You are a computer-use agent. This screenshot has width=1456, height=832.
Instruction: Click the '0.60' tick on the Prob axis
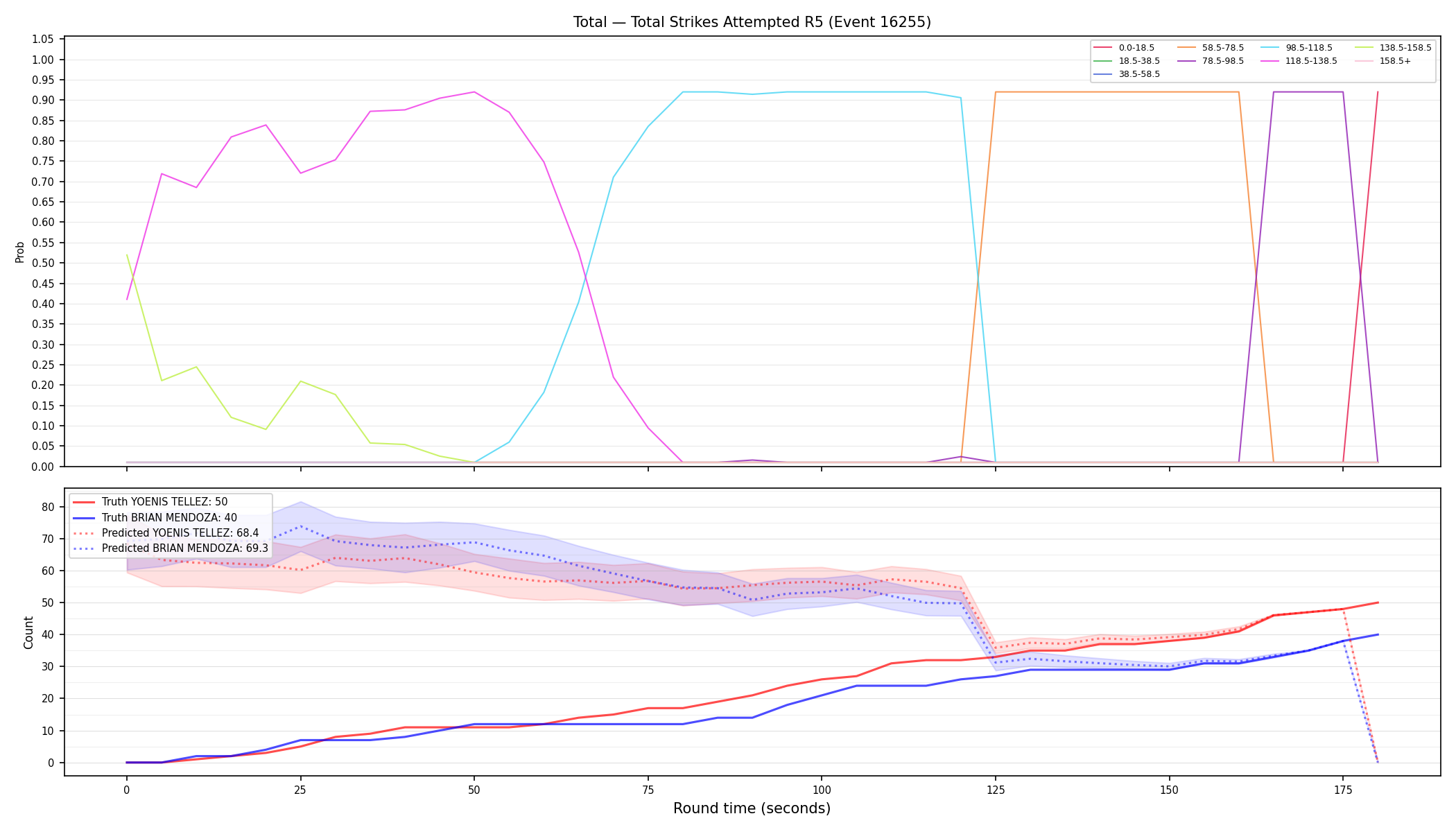tap(43, 223)
